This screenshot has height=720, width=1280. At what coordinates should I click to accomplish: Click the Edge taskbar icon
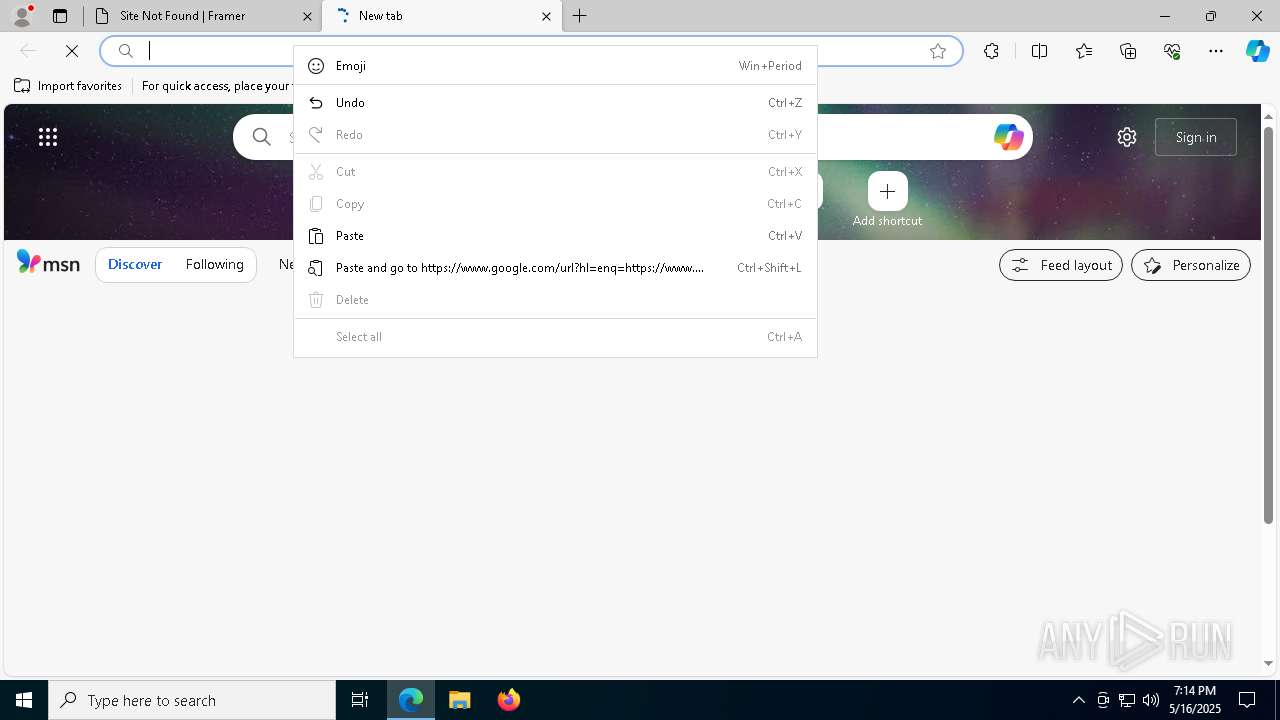click(411, 700)
